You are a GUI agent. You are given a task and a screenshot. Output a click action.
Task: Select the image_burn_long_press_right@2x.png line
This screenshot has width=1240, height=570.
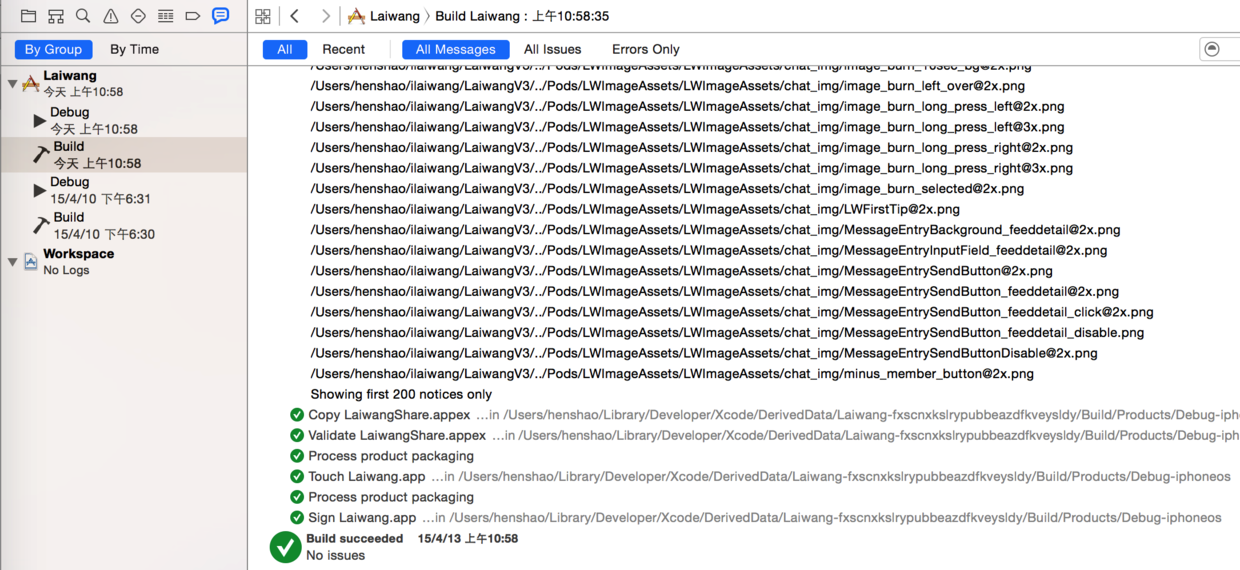[x=691, y=148]
